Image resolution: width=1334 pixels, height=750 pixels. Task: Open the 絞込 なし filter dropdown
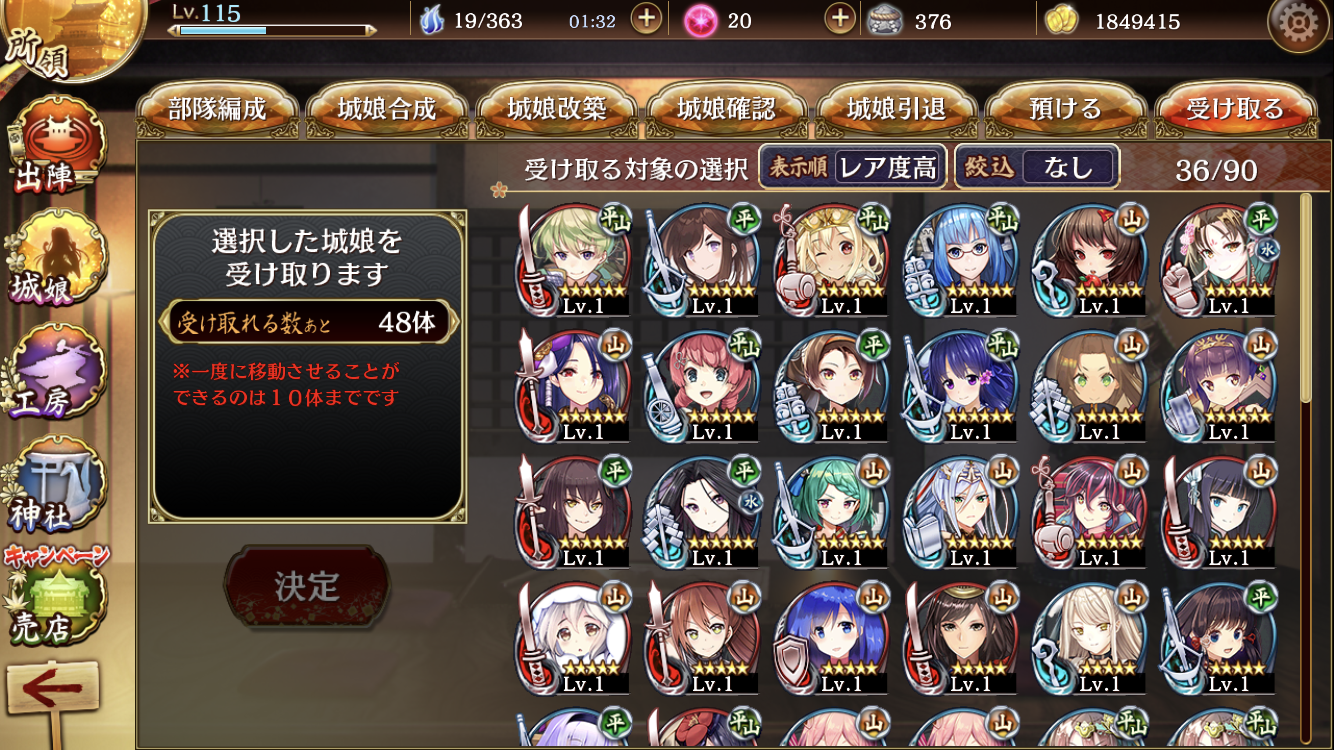1036,167
